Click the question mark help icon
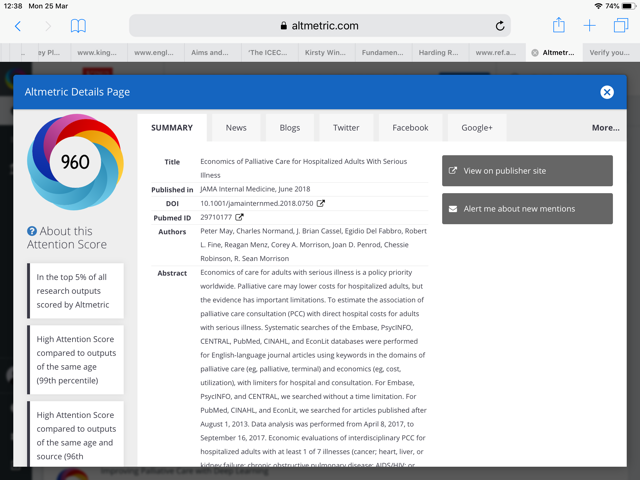The width and height of the screenshot is (640, 480). (32, 231)
